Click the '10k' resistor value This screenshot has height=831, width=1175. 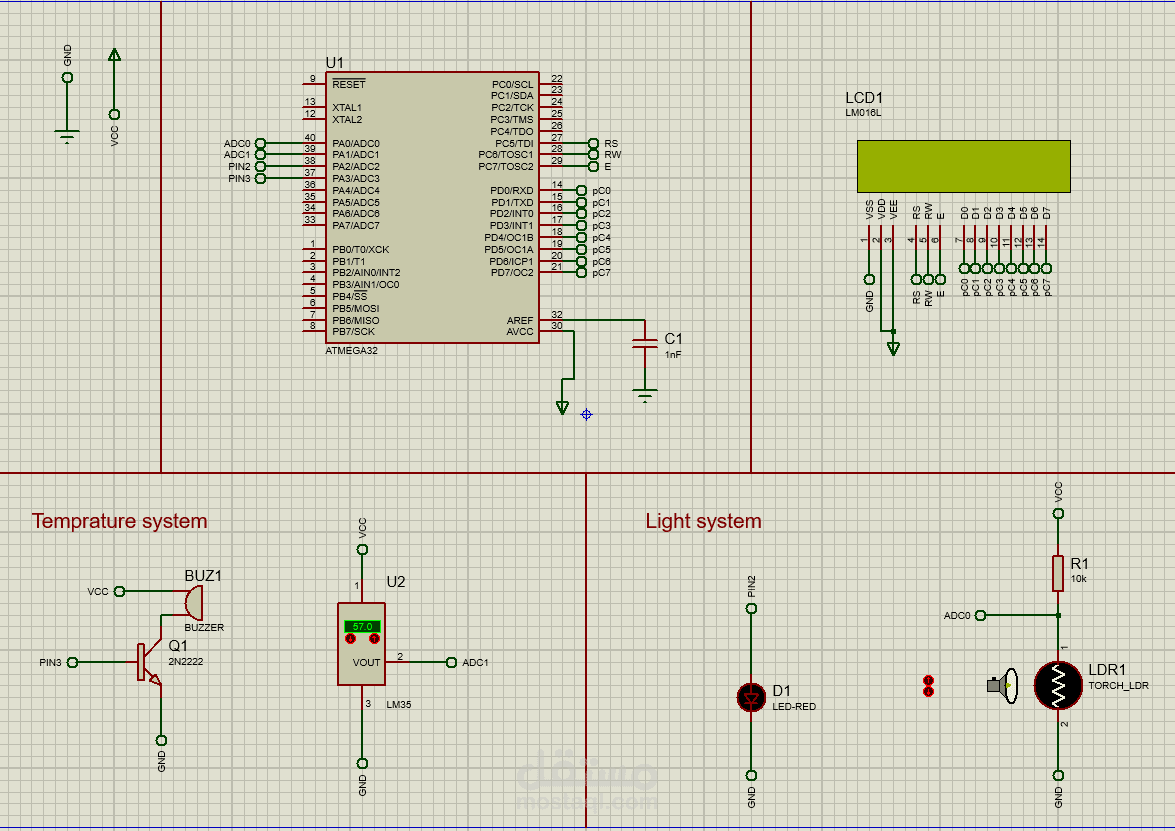(1078, 579)
